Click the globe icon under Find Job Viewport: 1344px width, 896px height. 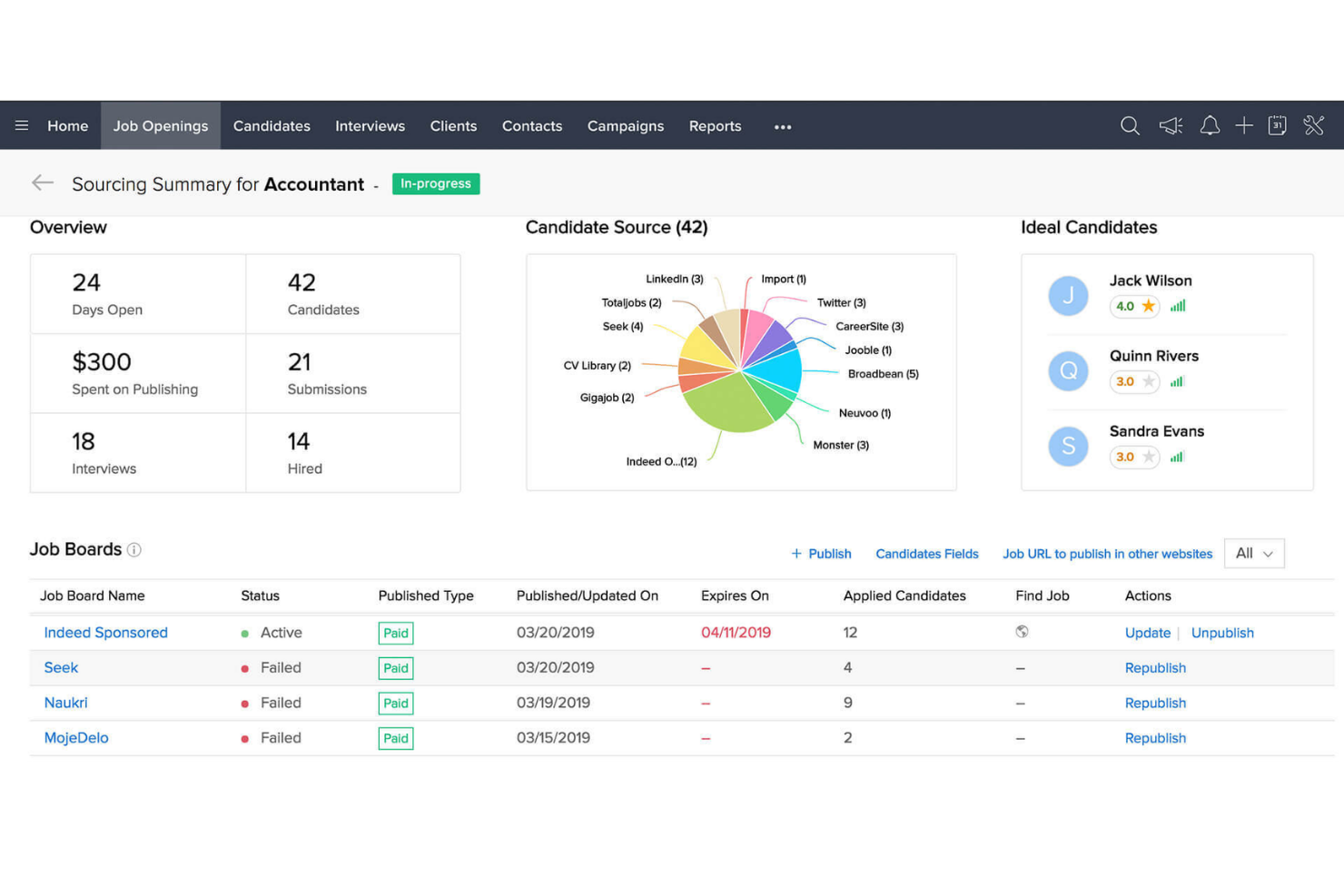tap(1023, 633)
